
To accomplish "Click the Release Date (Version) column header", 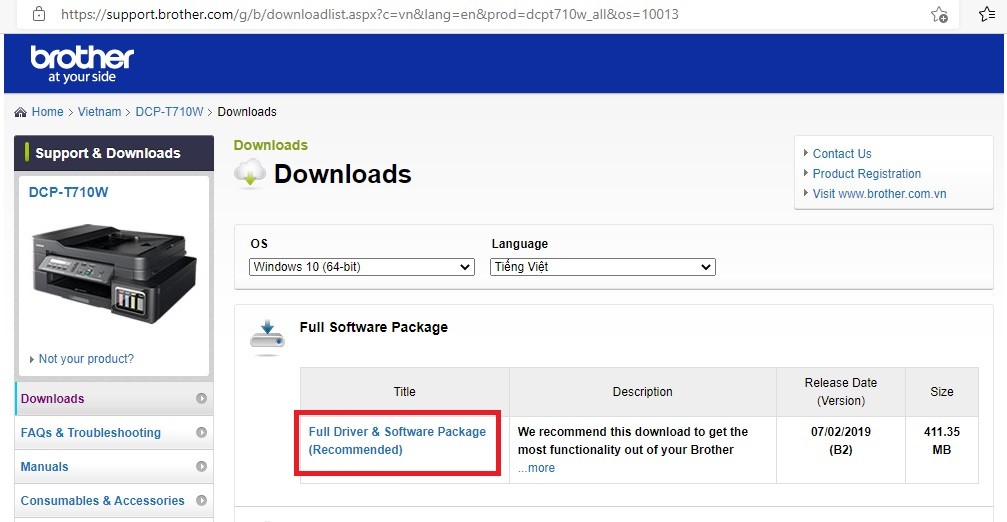I will 841,392.
